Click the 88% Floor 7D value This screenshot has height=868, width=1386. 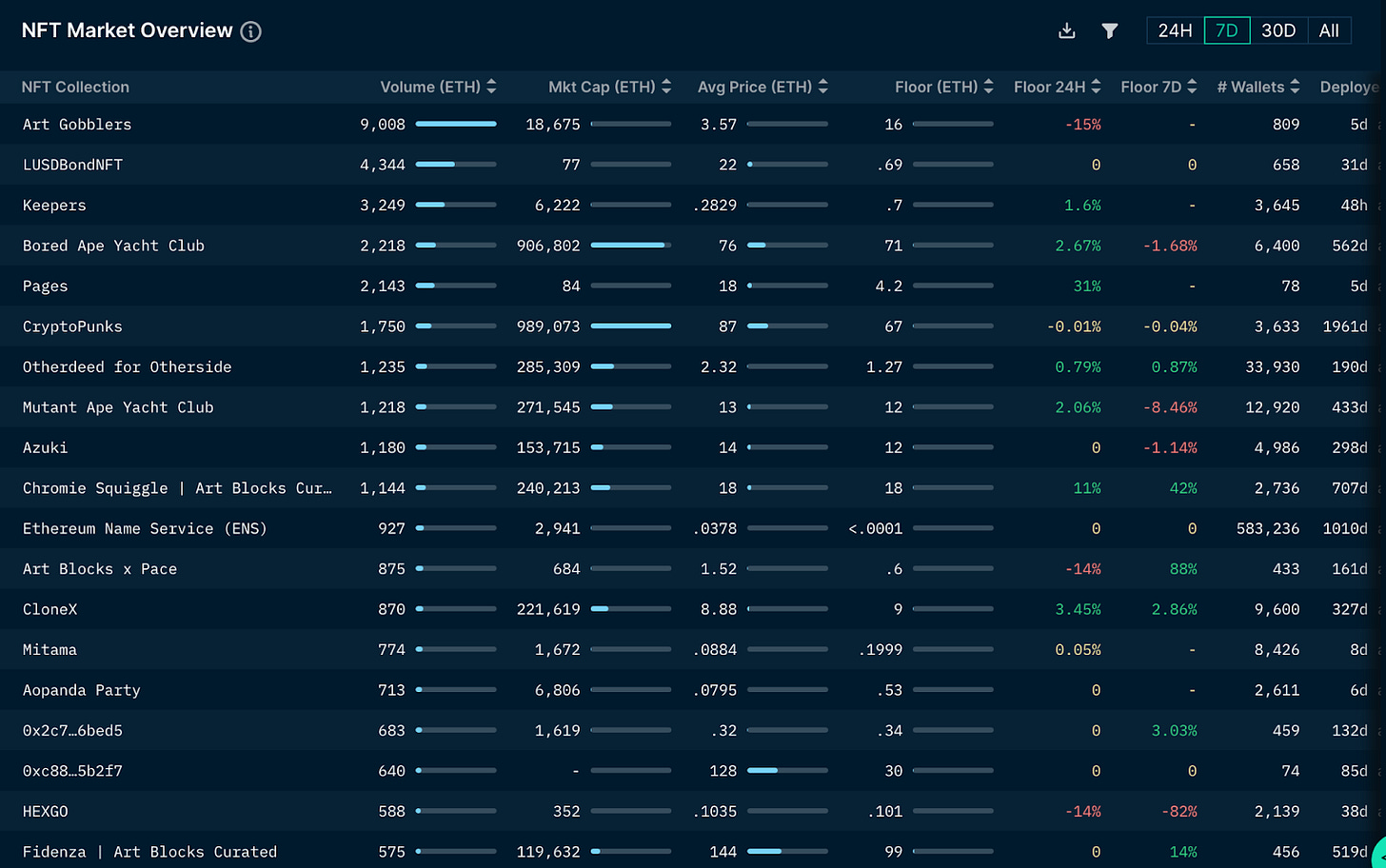(x=1183, y=569)
